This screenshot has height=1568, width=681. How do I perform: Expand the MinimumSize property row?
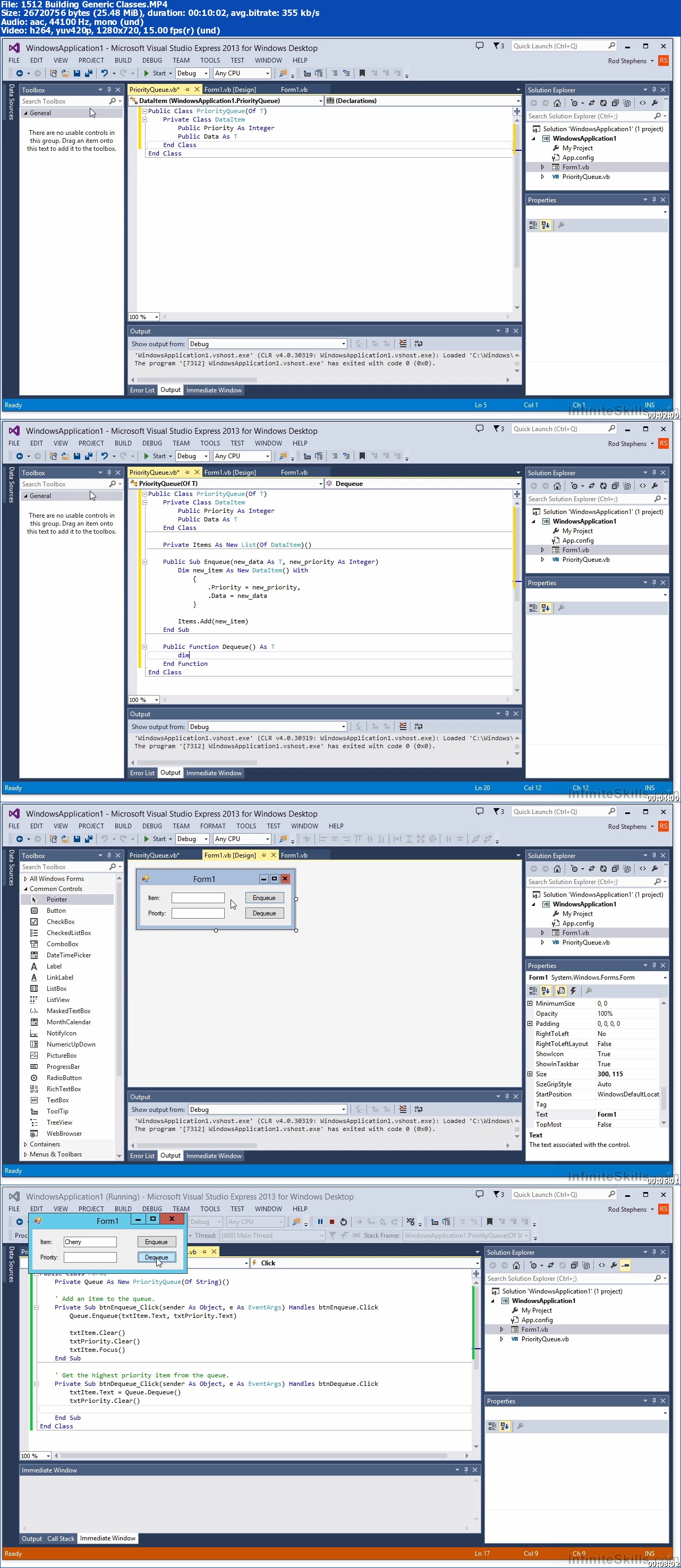pyautogui.click(x=530, y=1004)
